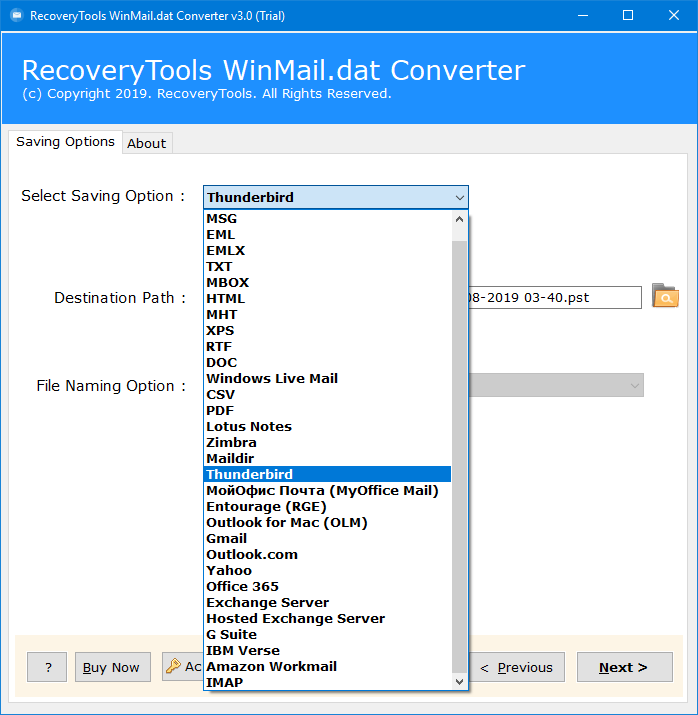Choose Exchange Server entry

(327, 602)
